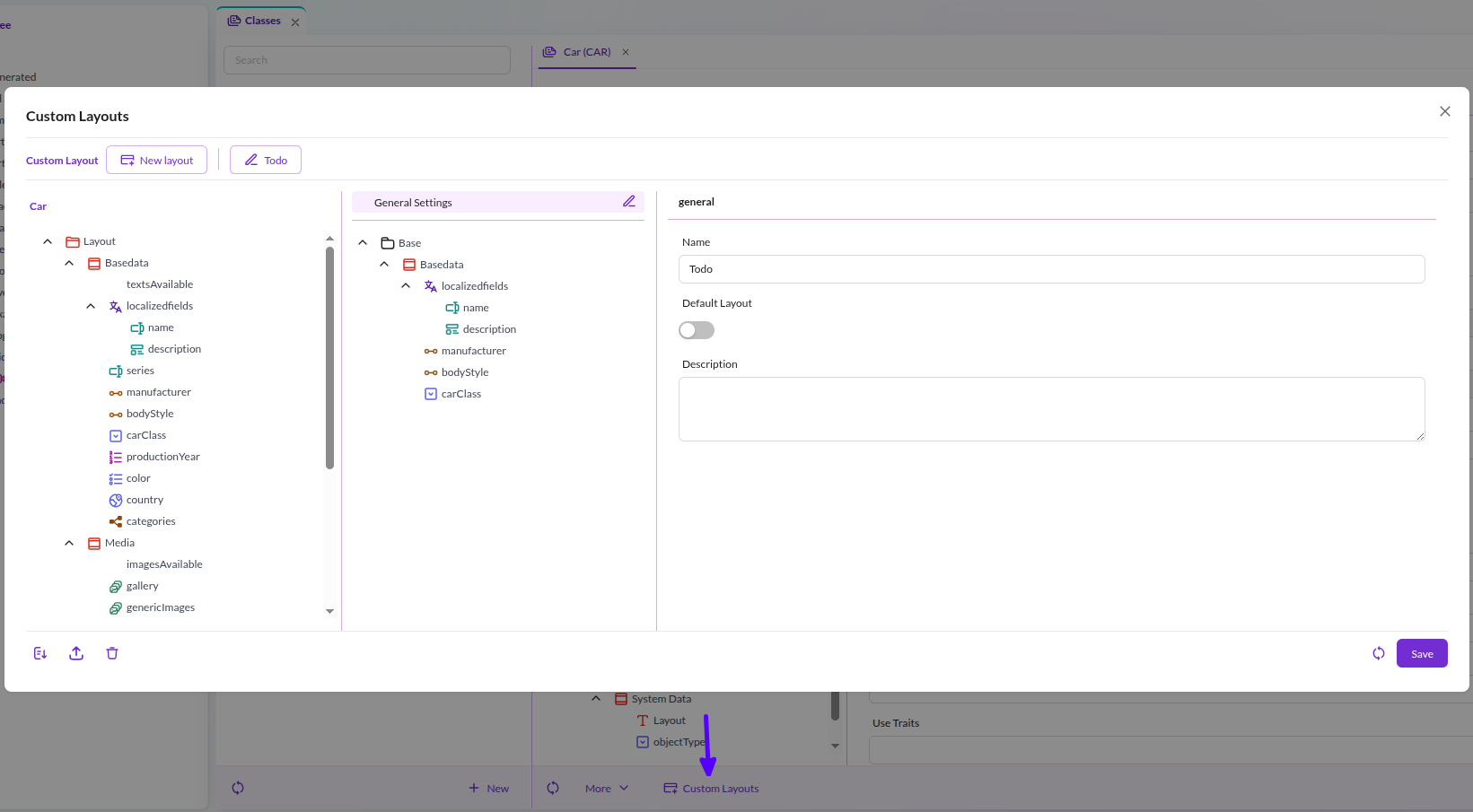Select manufacturer in middle tree
Image resolution: width=1473 pixels, height=812 pixels.
(474, 351)
